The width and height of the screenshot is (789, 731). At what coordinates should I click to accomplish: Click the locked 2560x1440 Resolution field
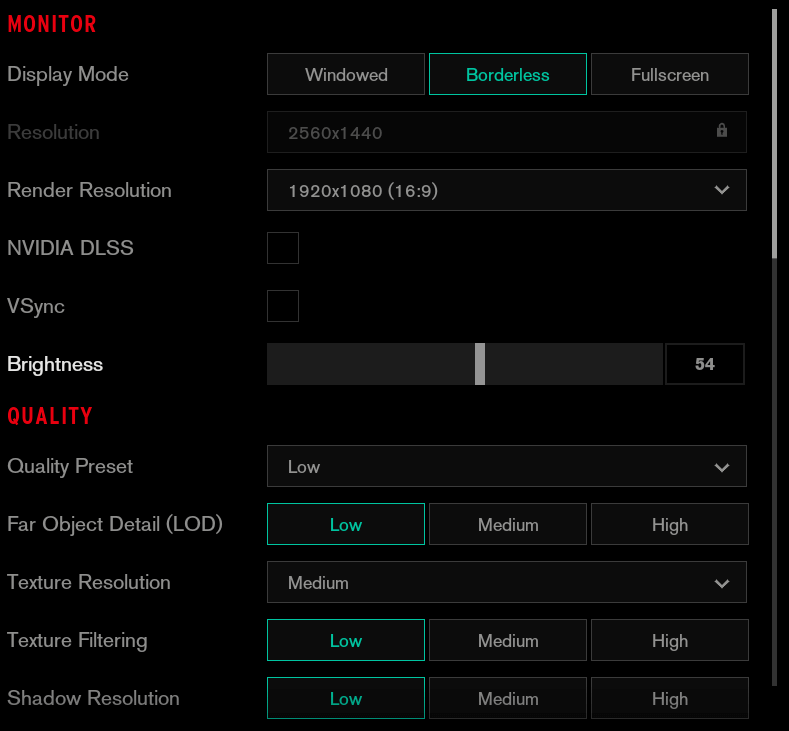point(507,132)
